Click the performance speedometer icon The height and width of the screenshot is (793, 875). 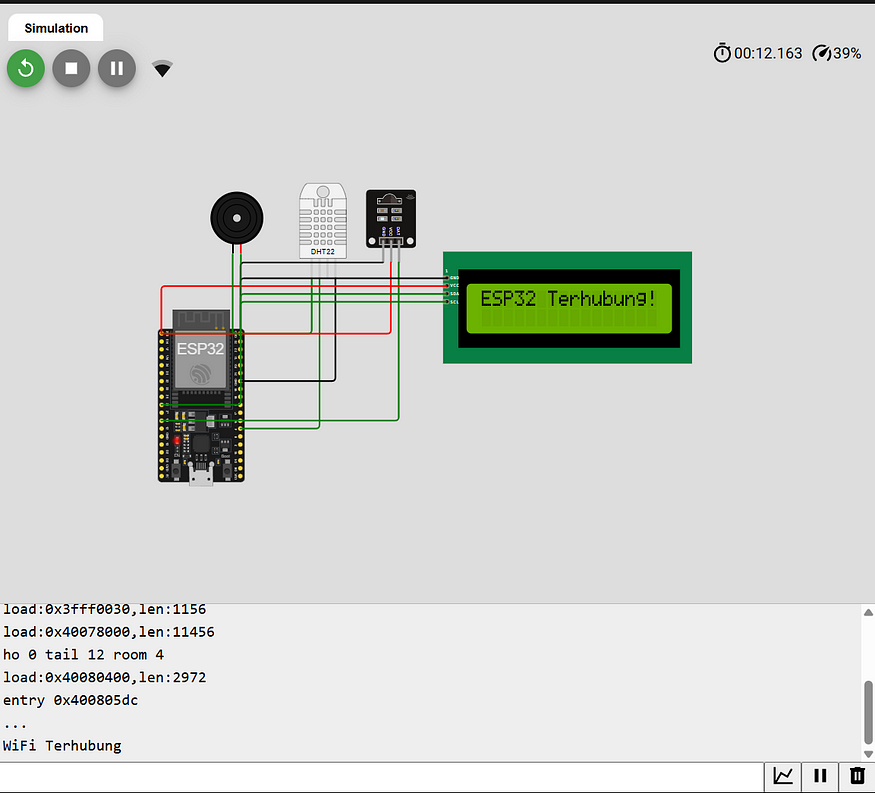click(821, 53)
